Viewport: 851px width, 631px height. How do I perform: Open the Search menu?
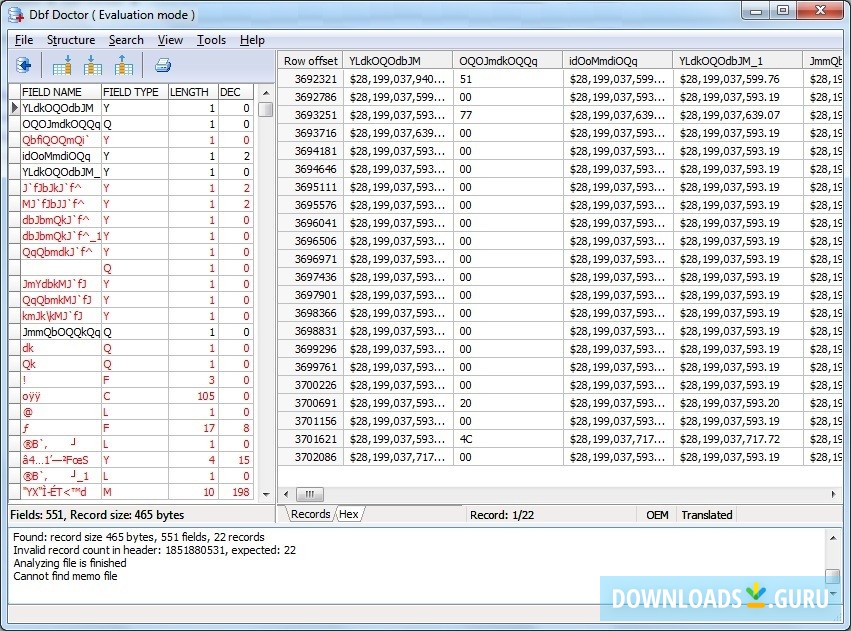126,40
